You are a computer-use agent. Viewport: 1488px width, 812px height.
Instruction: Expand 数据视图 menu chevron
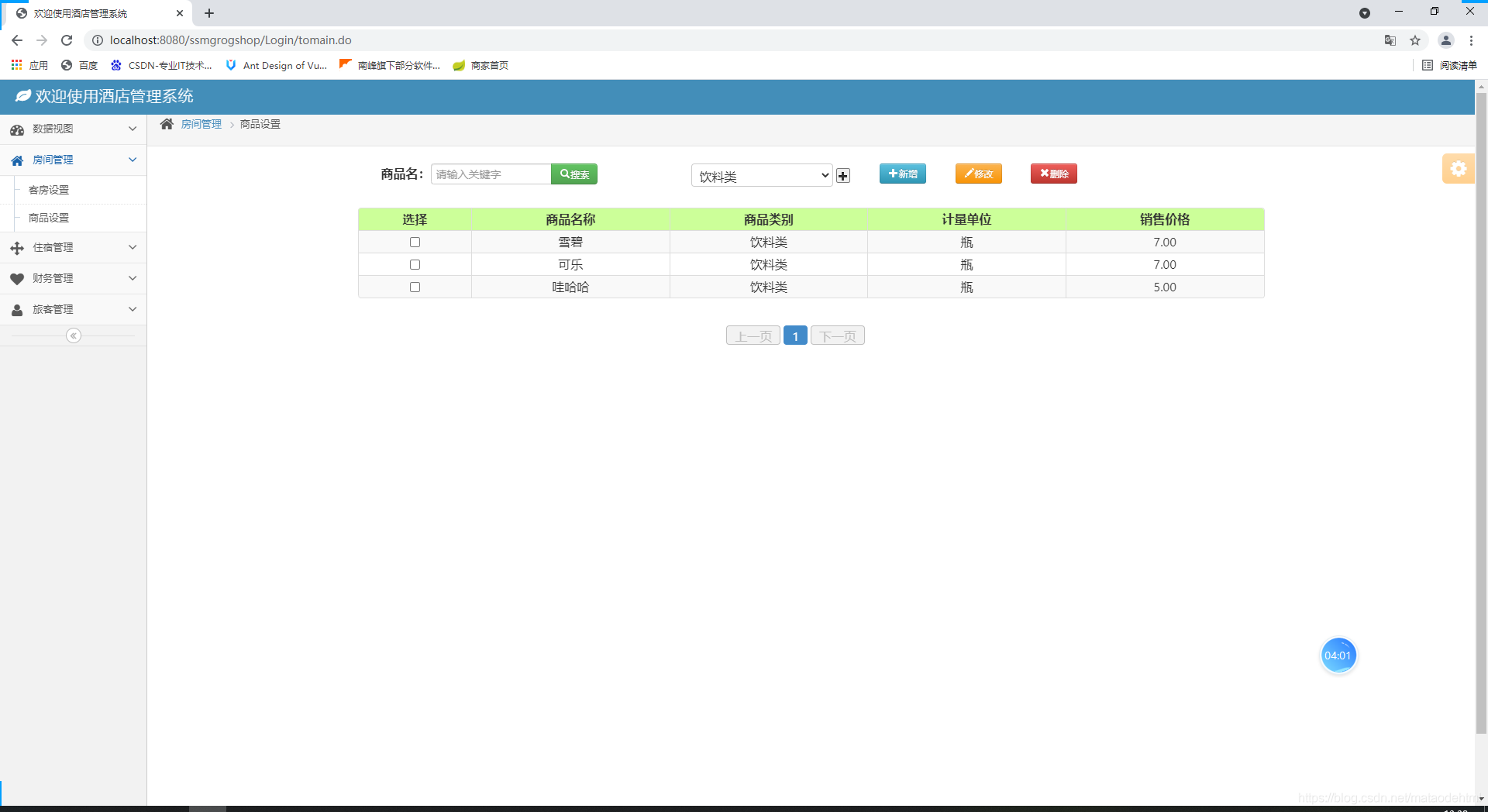point(133,129)
